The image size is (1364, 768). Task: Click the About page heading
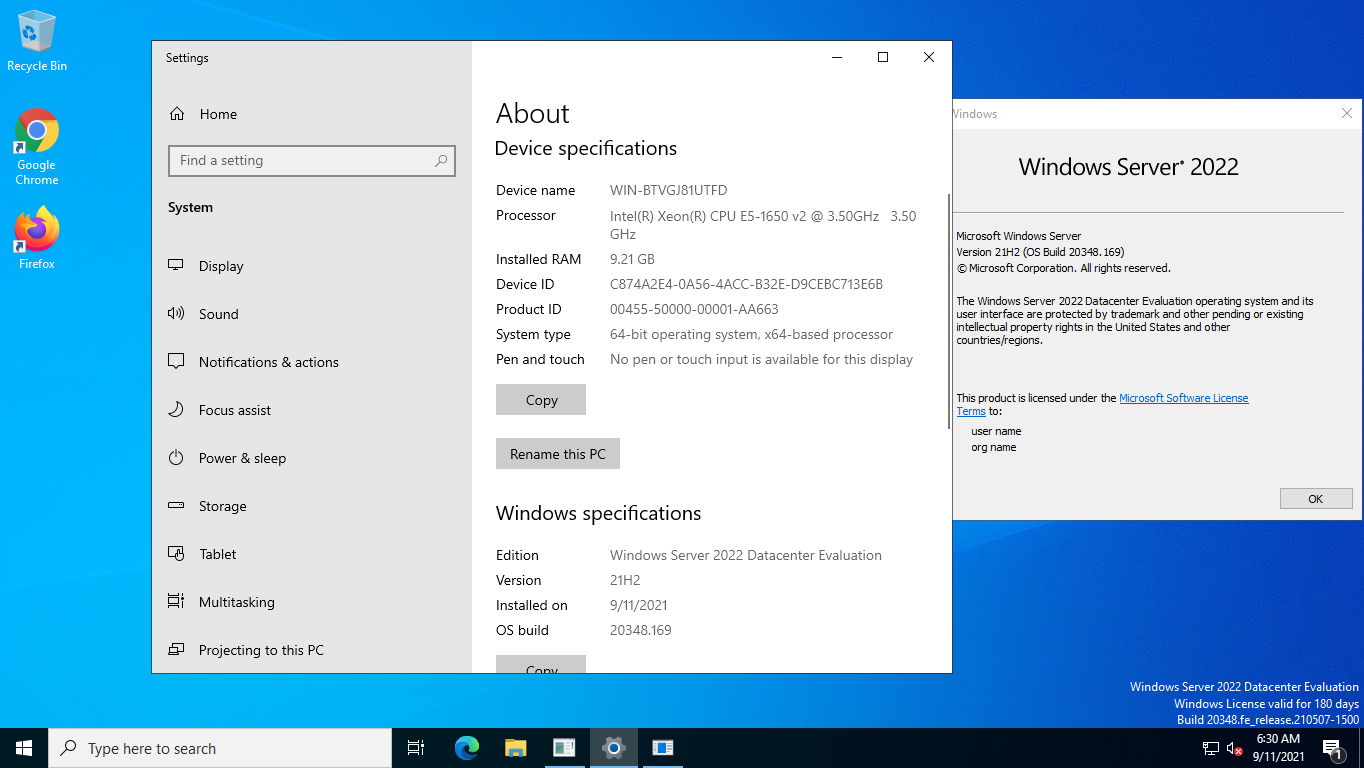coord(533,113)
